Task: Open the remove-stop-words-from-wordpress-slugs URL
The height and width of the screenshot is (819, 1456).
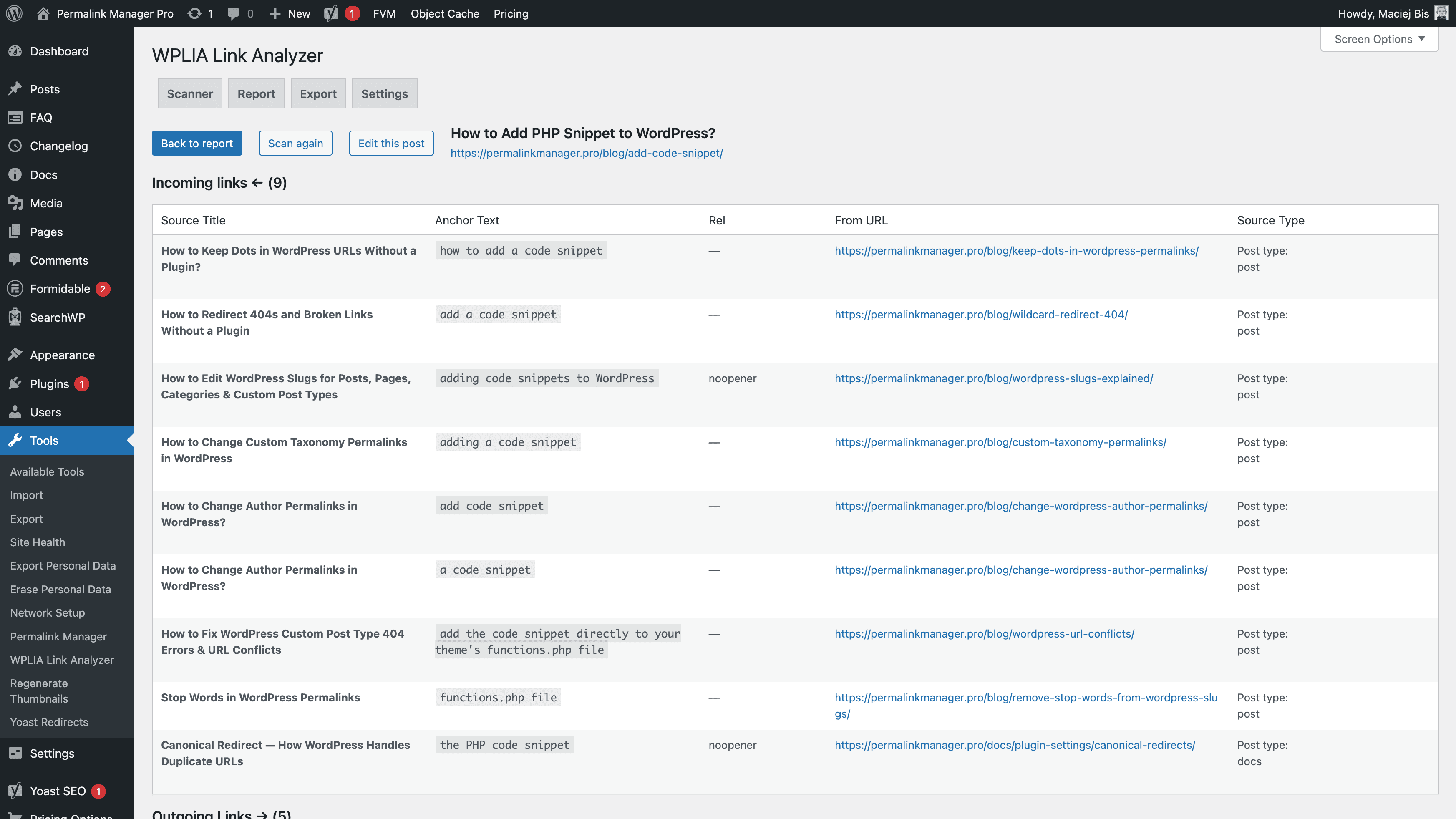Action: coord(1026,706)
